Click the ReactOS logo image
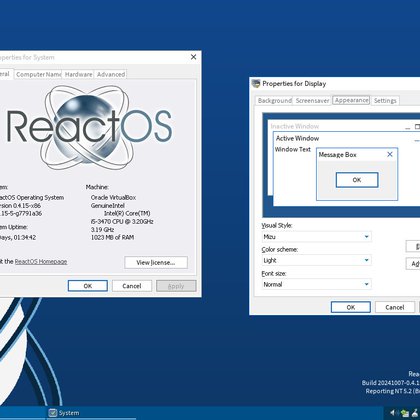Viewport: 420px width, 420px height. click(89, 127)
